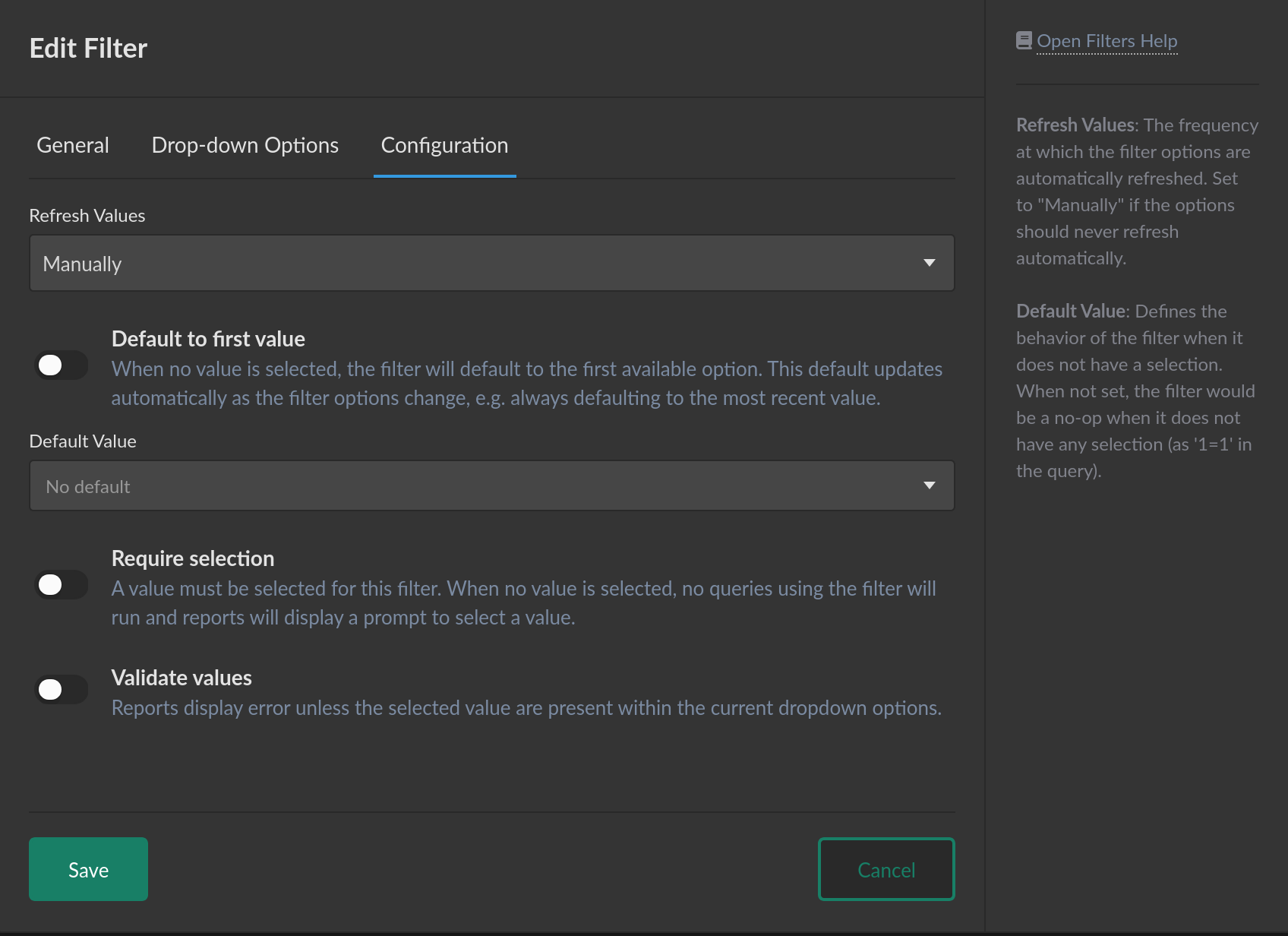Click the Validate values description text
The width and height of the screenshot is (1288, 936).
click(x=526, y=708)
